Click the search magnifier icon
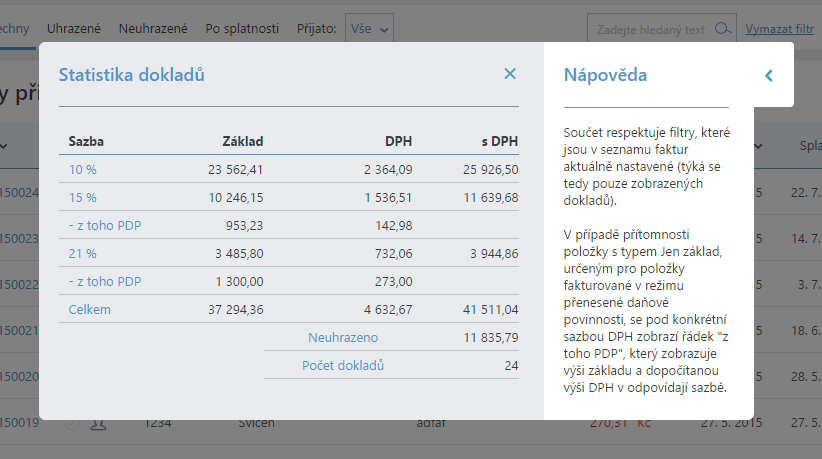 (x=723, y=29)
